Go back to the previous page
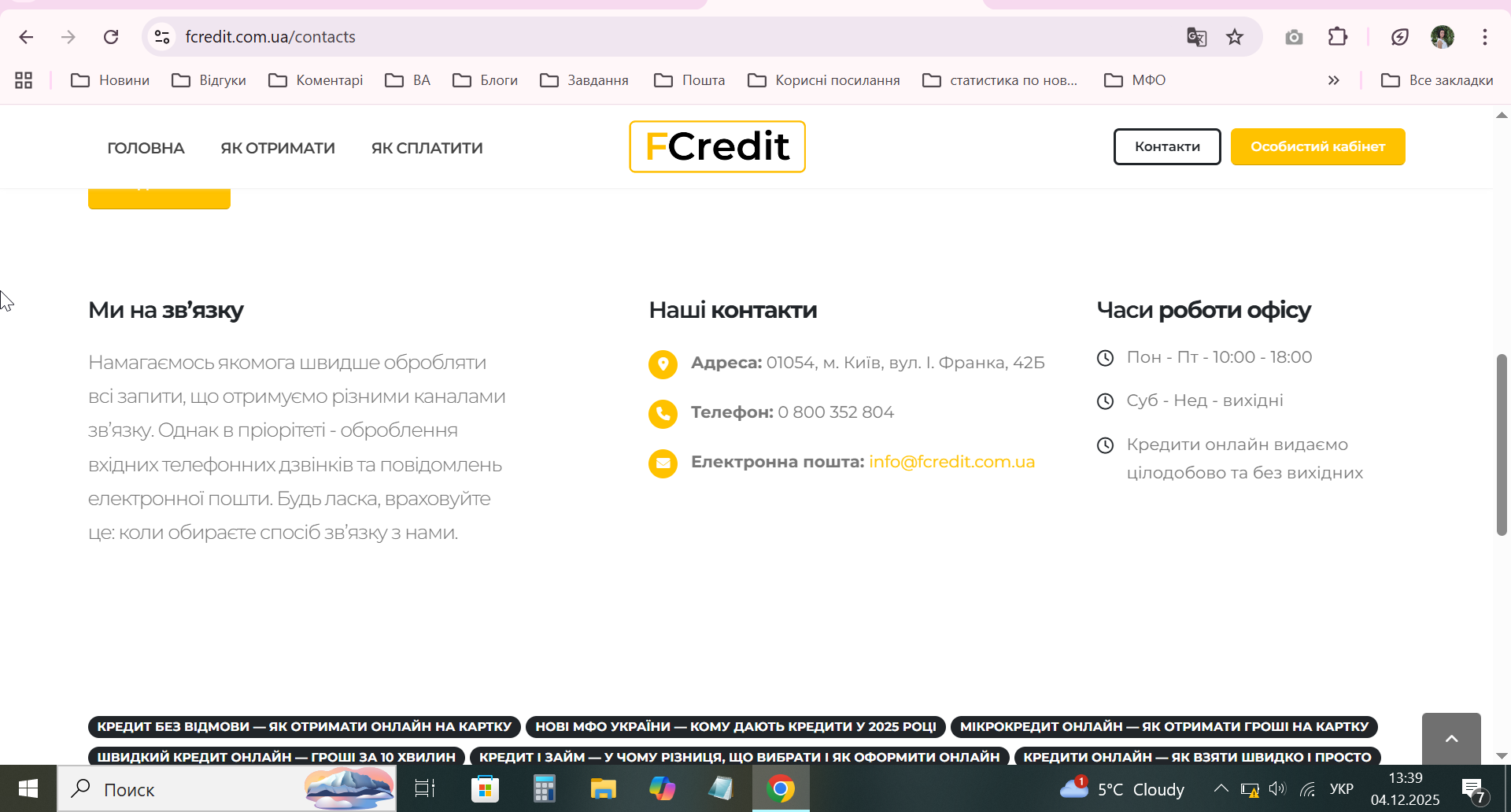Viewport: 1511px width, 812px height. point(26,37)
